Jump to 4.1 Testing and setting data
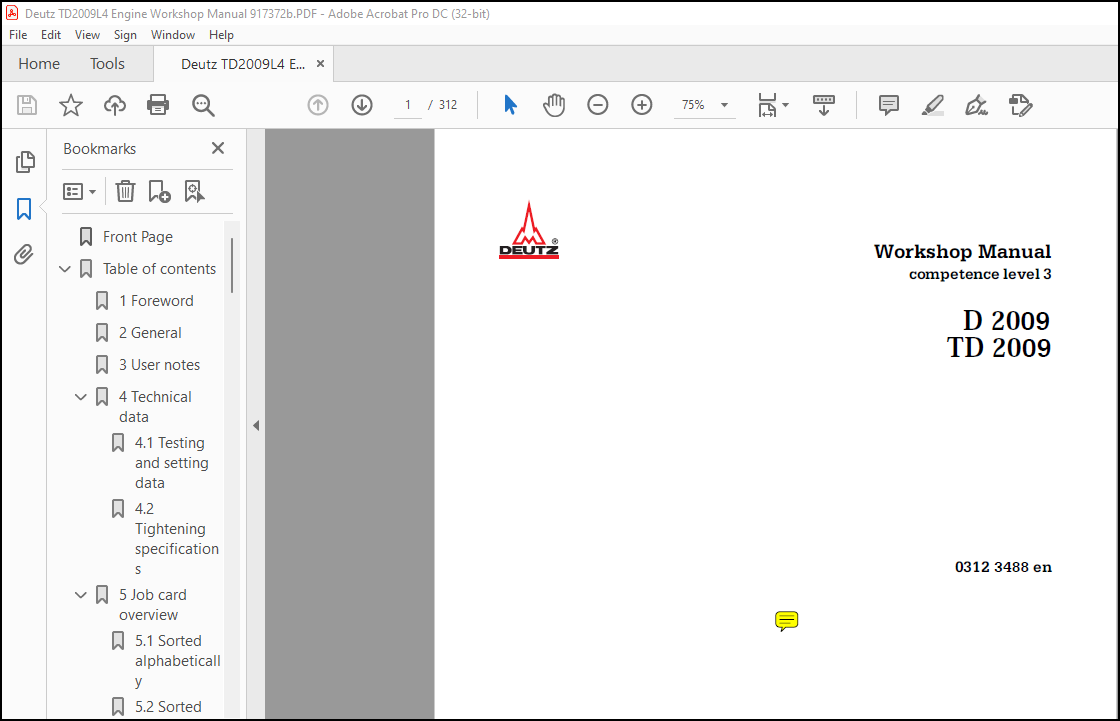 click(171, 463)
